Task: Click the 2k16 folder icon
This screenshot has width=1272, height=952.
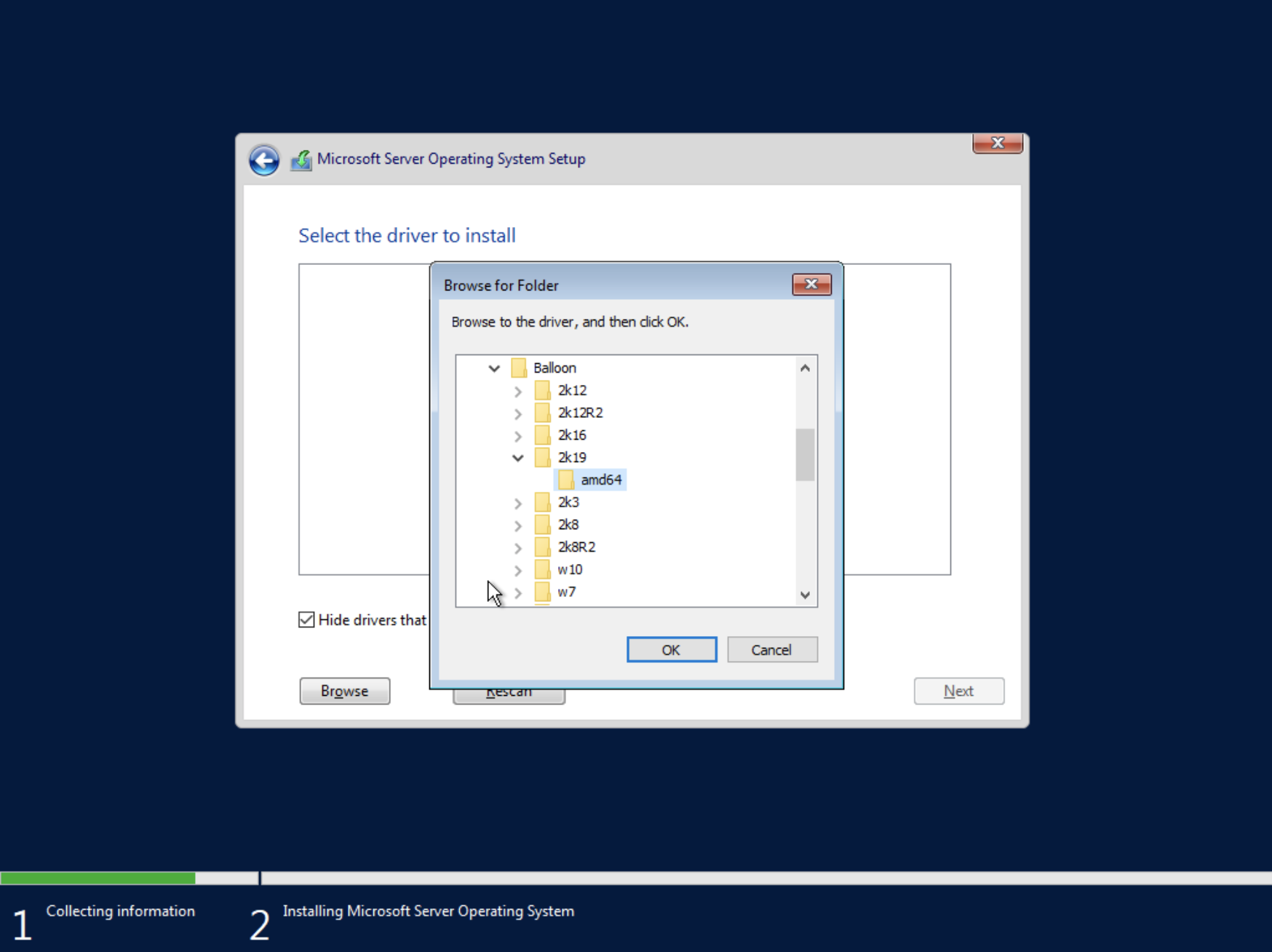Action: [542, 435]
